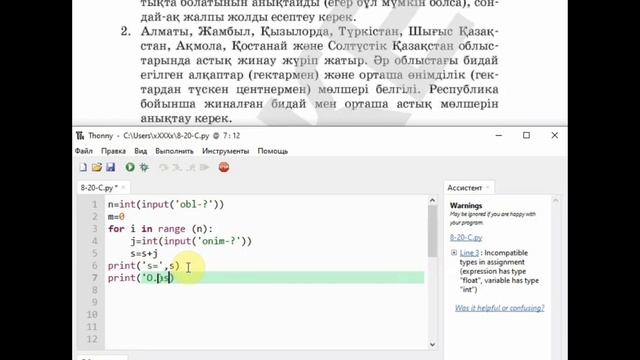Open the Помощь menu
The width and height of the screenshot is (640, 360).
point(273,151)
